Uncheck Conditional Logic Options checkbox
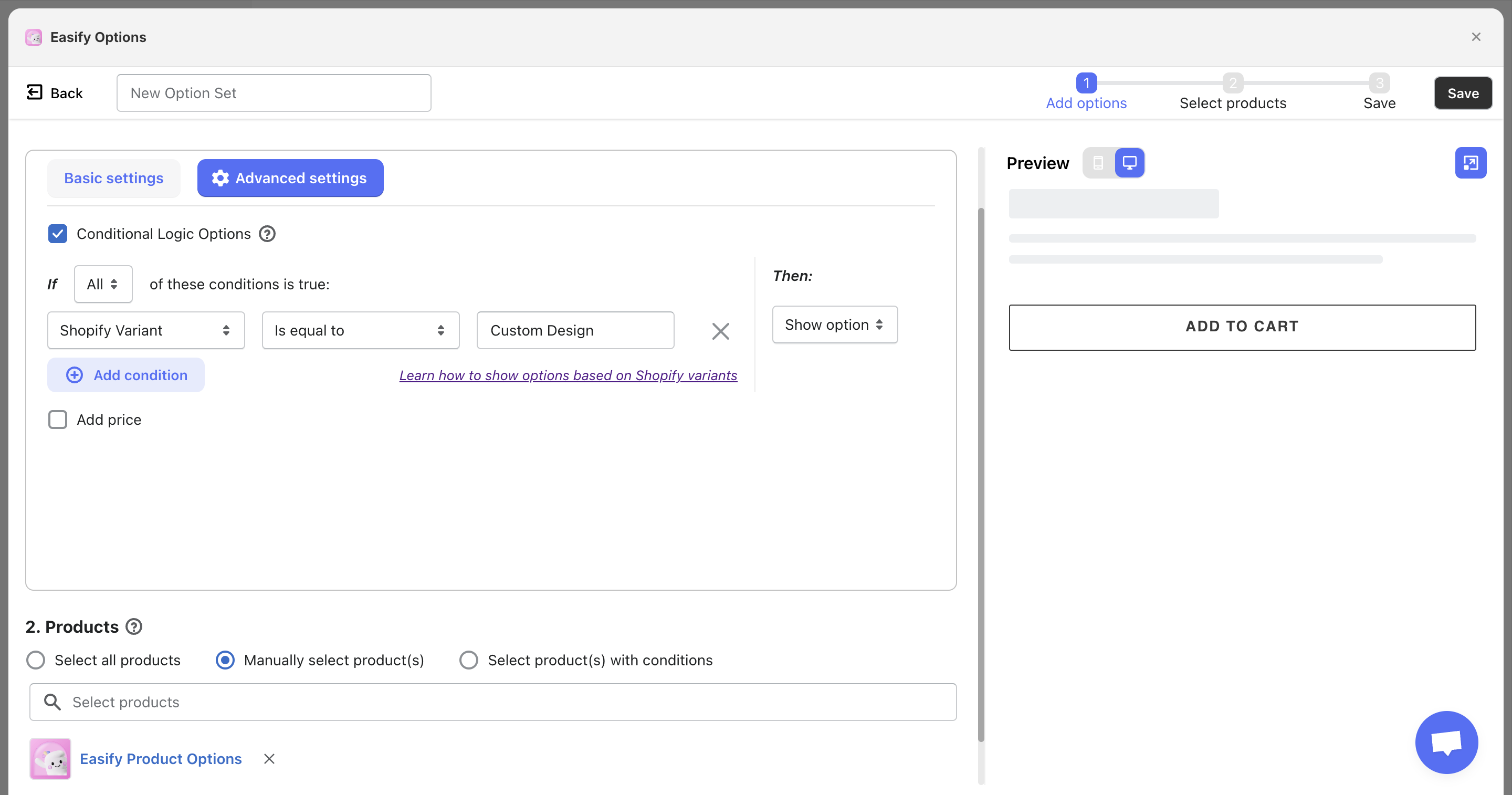 pyautogui.click(x=58, y=234)
